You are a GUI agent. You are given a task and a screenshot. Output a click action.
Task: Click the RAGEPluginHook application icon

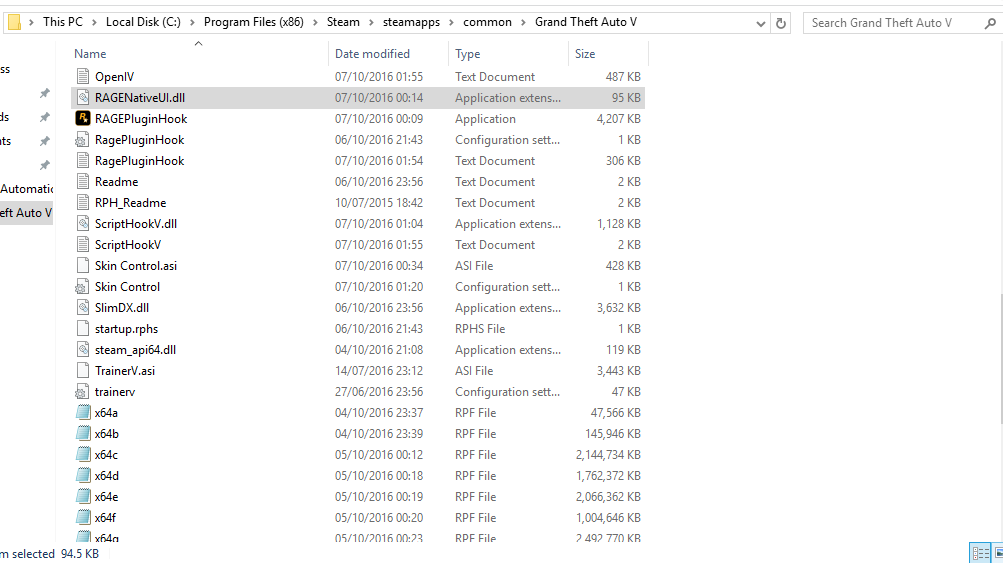pyautogui.click(x=83, y=118)
